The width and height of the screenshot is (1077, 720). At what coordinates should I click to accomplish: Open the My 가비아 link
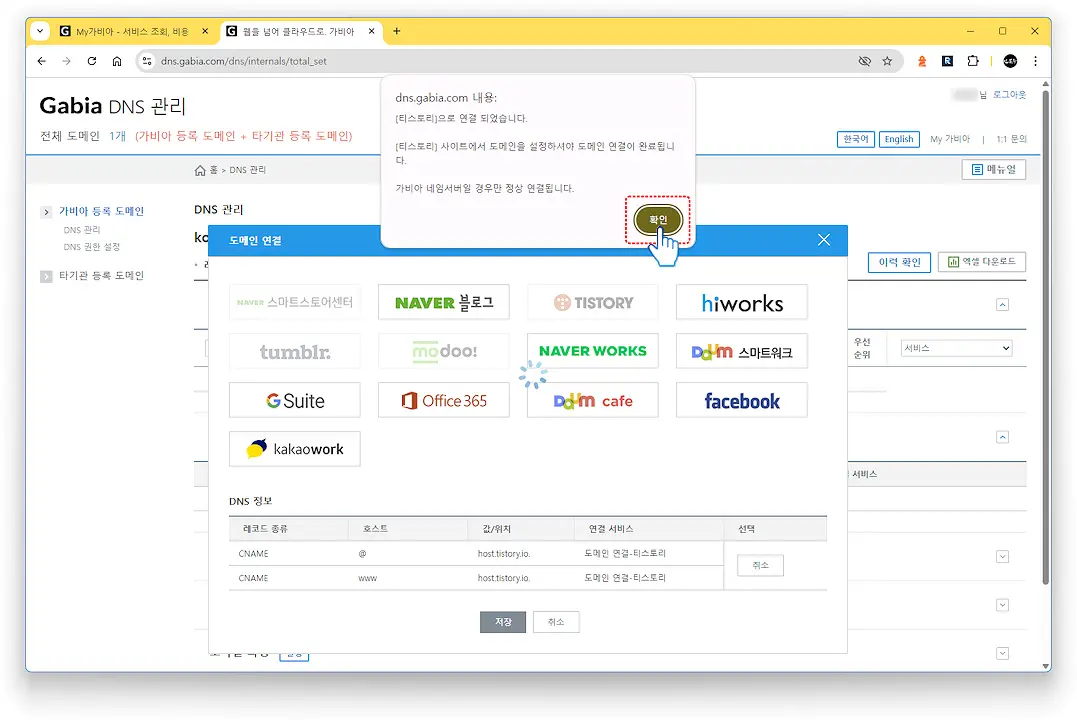(x=949, y=139)
